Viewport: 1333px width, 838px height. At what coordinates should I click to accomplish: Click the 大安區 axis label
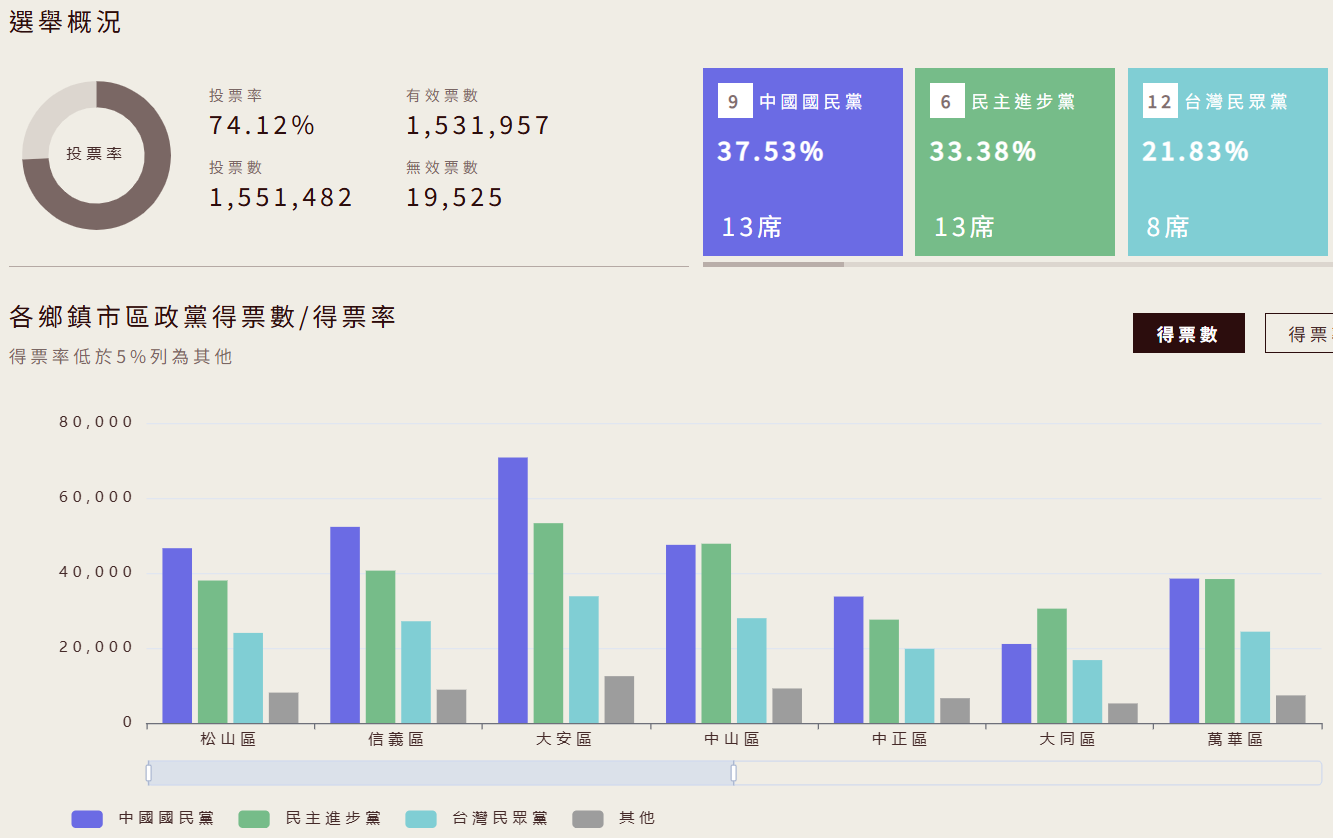[564, 739]
